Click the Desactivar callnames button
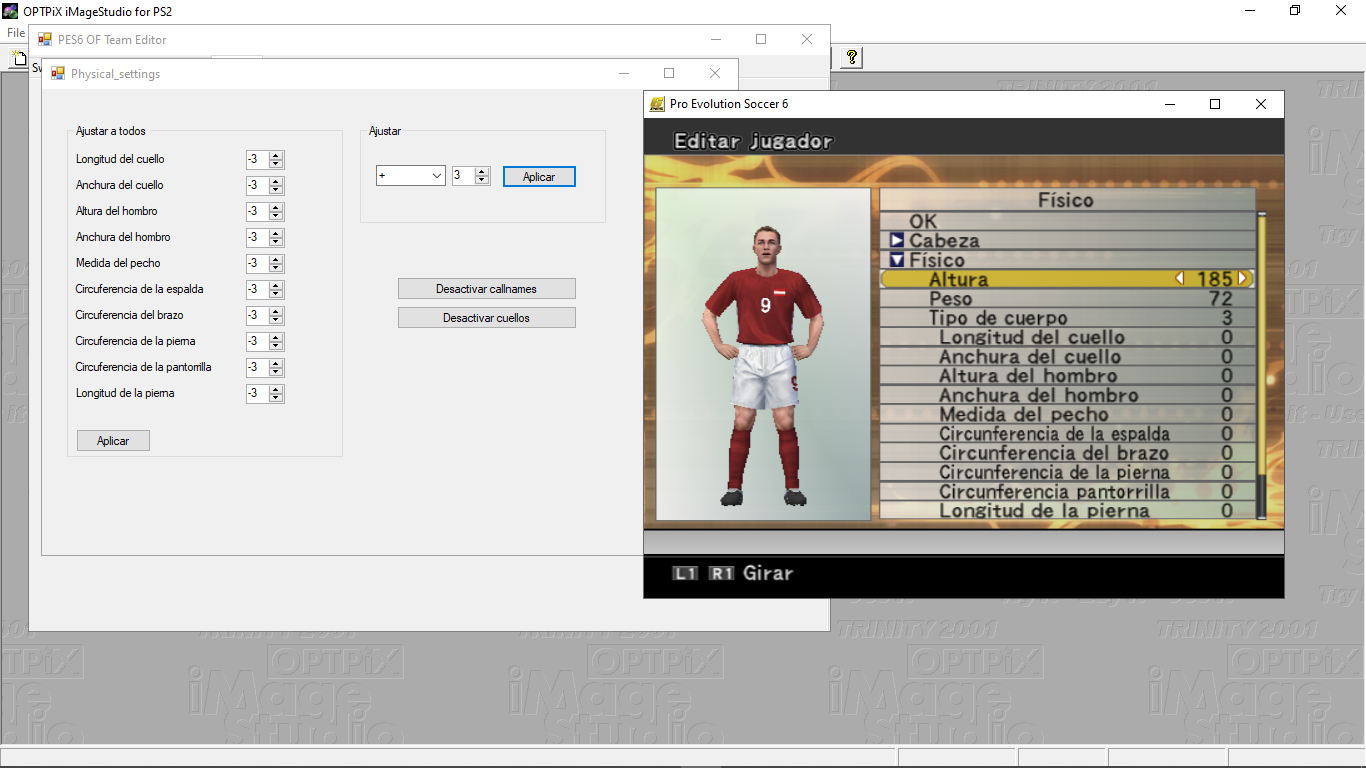 [x=487, y=289]
